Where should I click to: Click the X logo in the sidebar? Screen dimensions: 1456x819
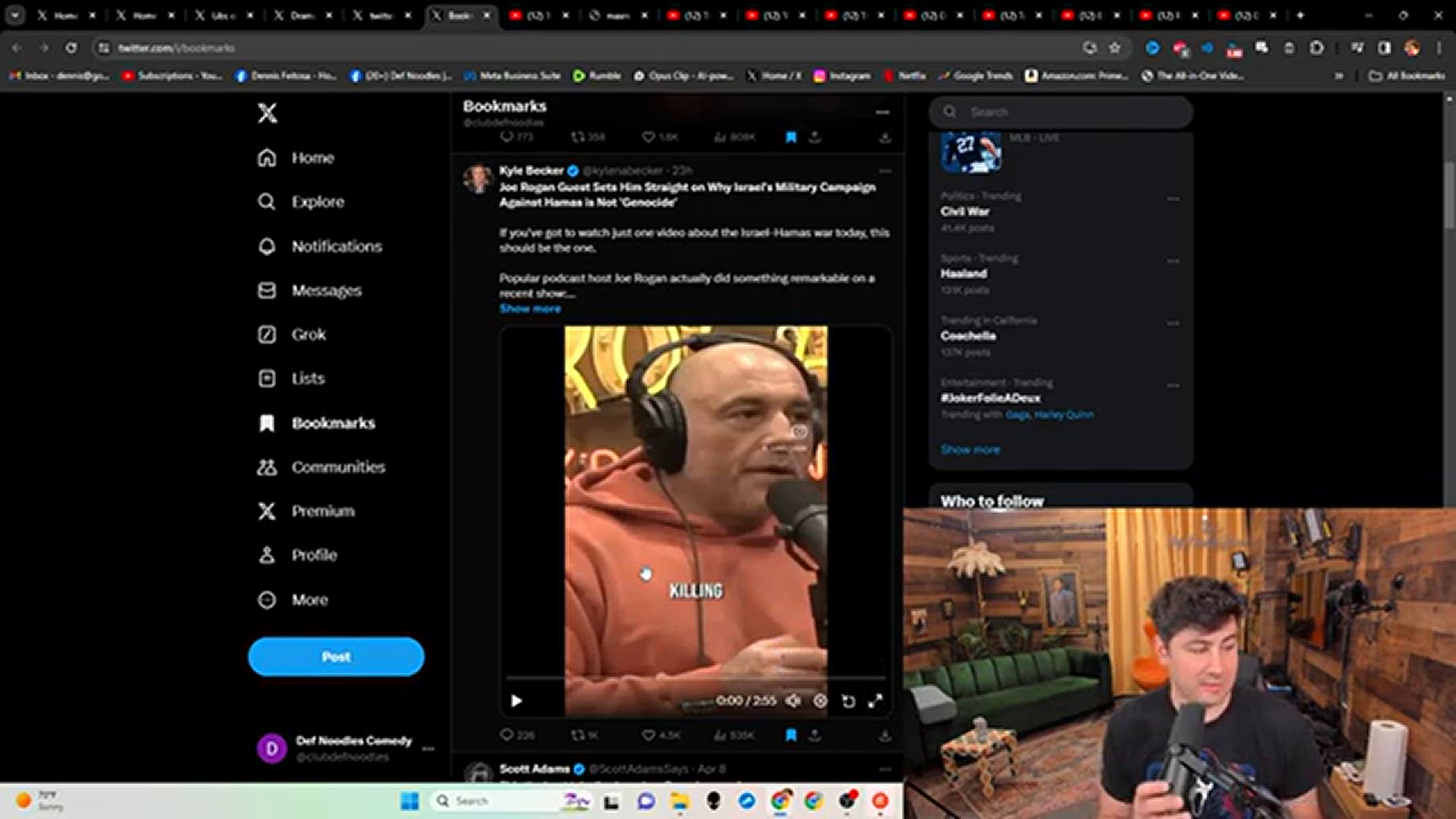point(267,113)
